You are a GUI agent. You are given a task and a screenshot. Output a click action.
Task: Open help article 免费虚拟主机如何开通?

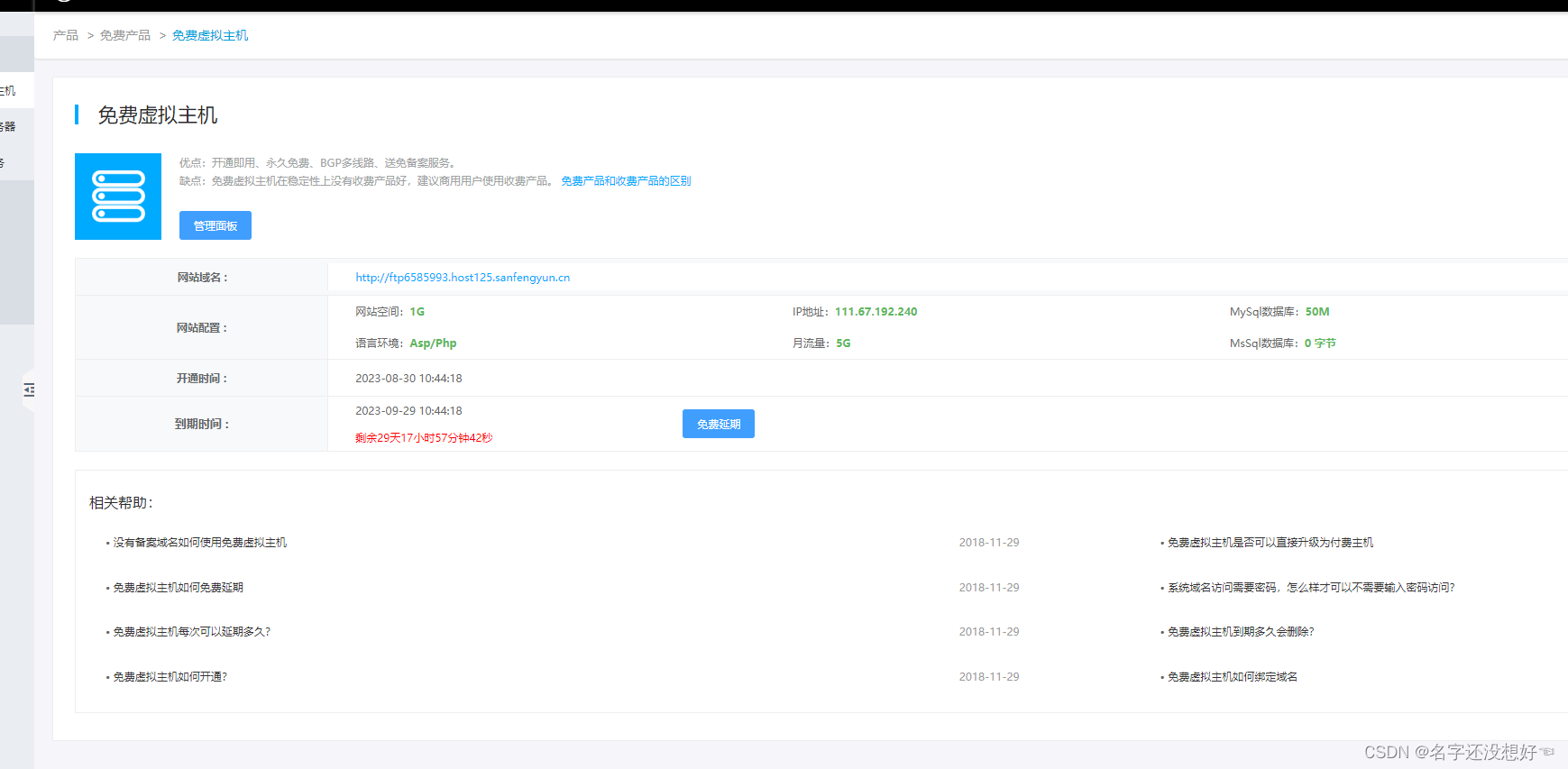(170, 677)
